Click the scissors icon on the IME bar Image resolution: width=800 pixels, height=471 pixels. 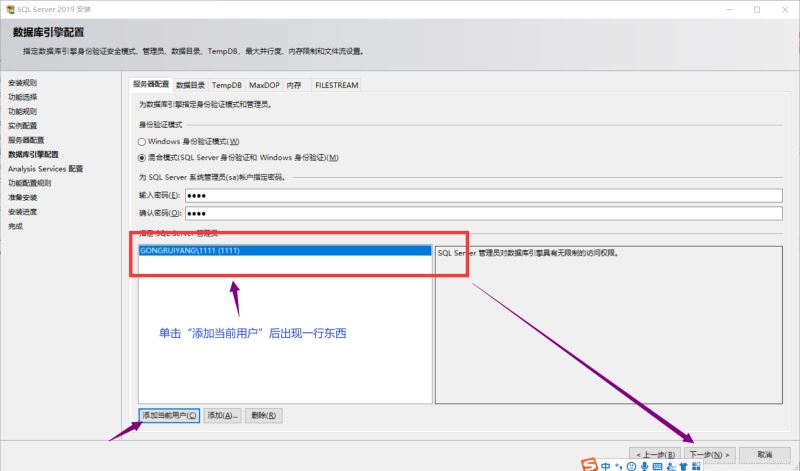click(671, 467)
